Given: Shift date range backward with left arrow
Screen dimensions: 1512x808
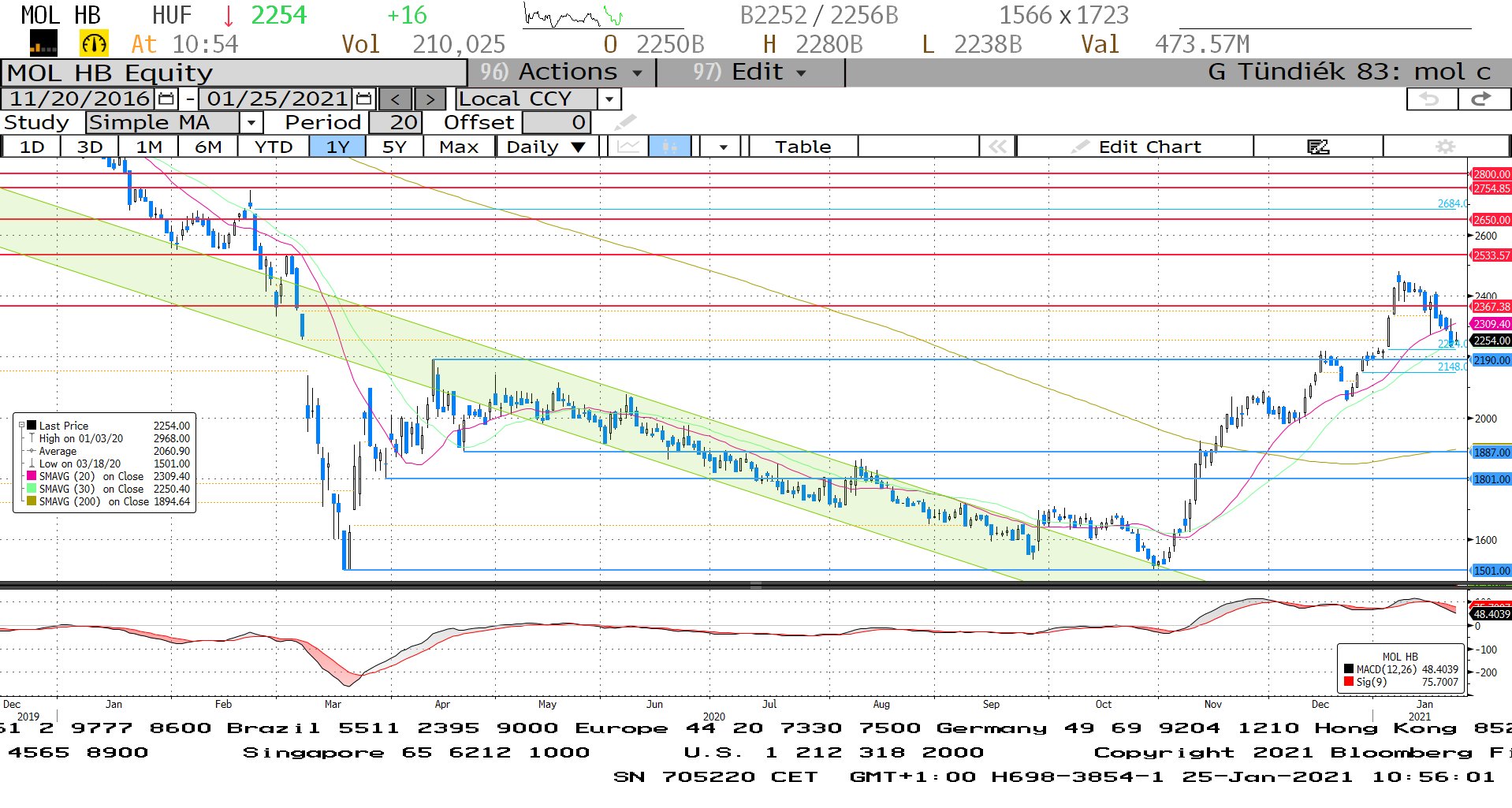Looking at the screenshot, I should 396,99.
